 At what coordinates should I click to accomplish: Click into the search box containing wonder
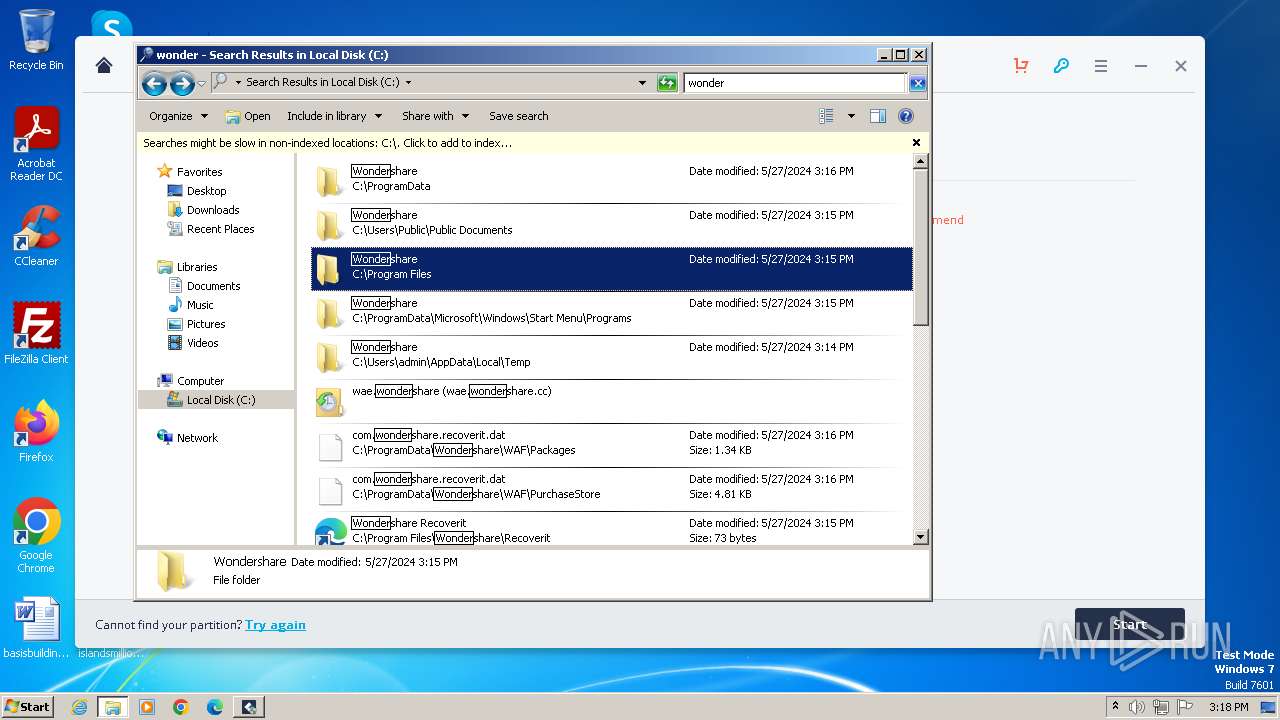[x=795, y=83]
